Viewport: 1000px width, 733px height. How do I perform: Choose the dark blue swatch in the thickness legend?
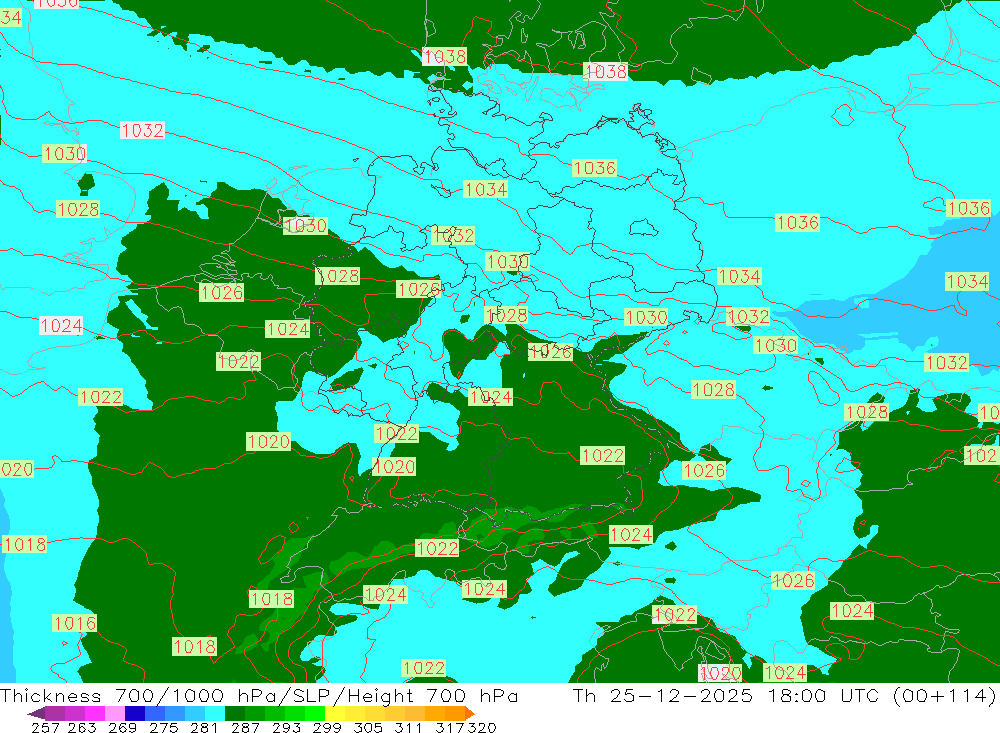(x=135, y=713)
